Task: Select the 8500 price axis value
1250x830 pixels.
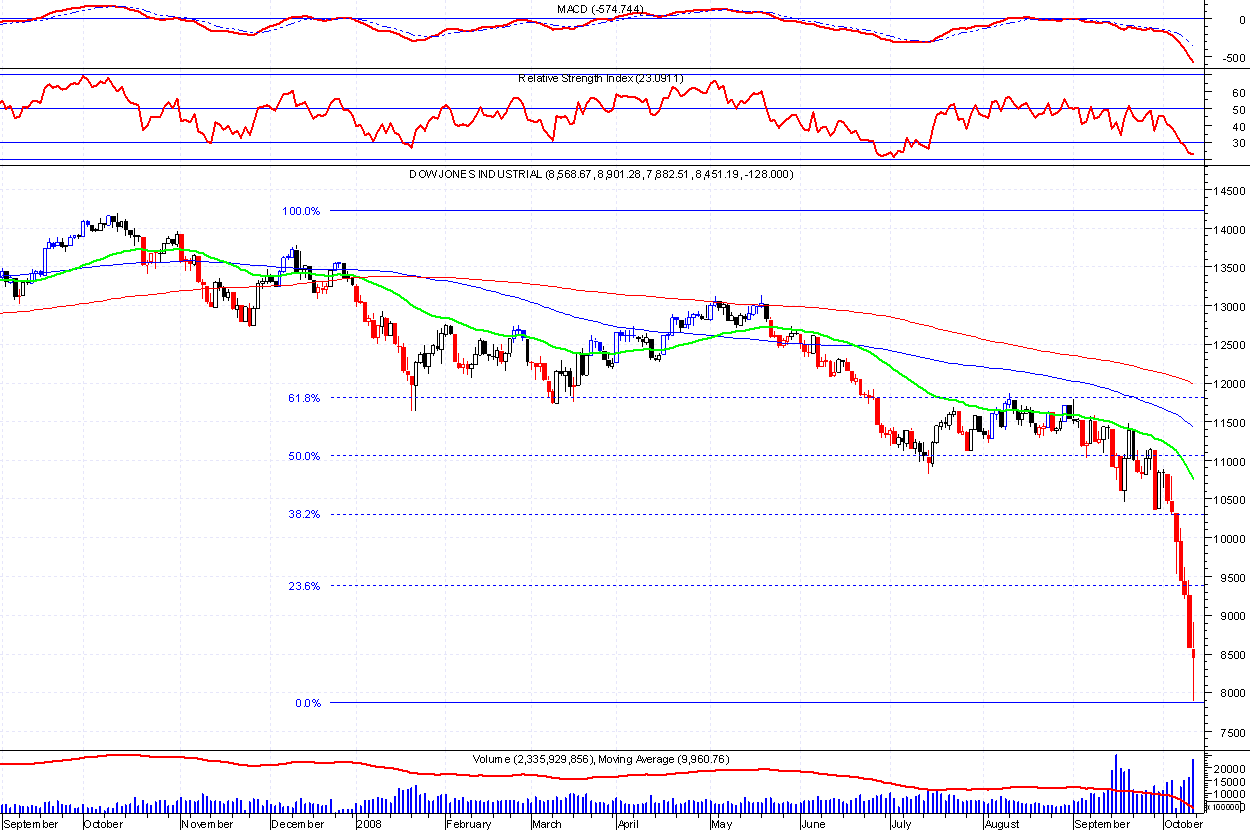Action: pos(1230,655)
